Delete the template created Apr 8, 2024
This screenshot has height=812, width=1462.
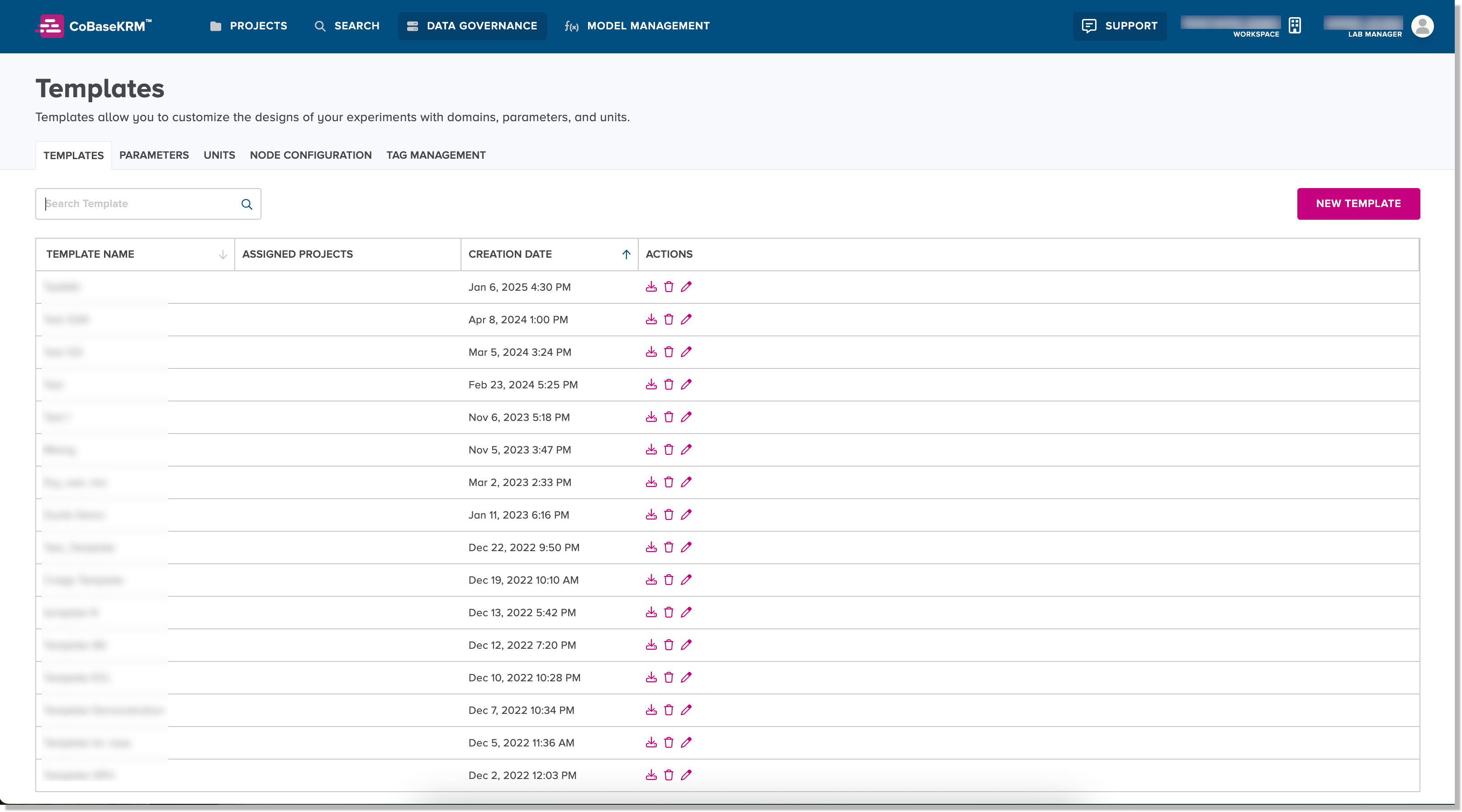[x=669, y=319]
